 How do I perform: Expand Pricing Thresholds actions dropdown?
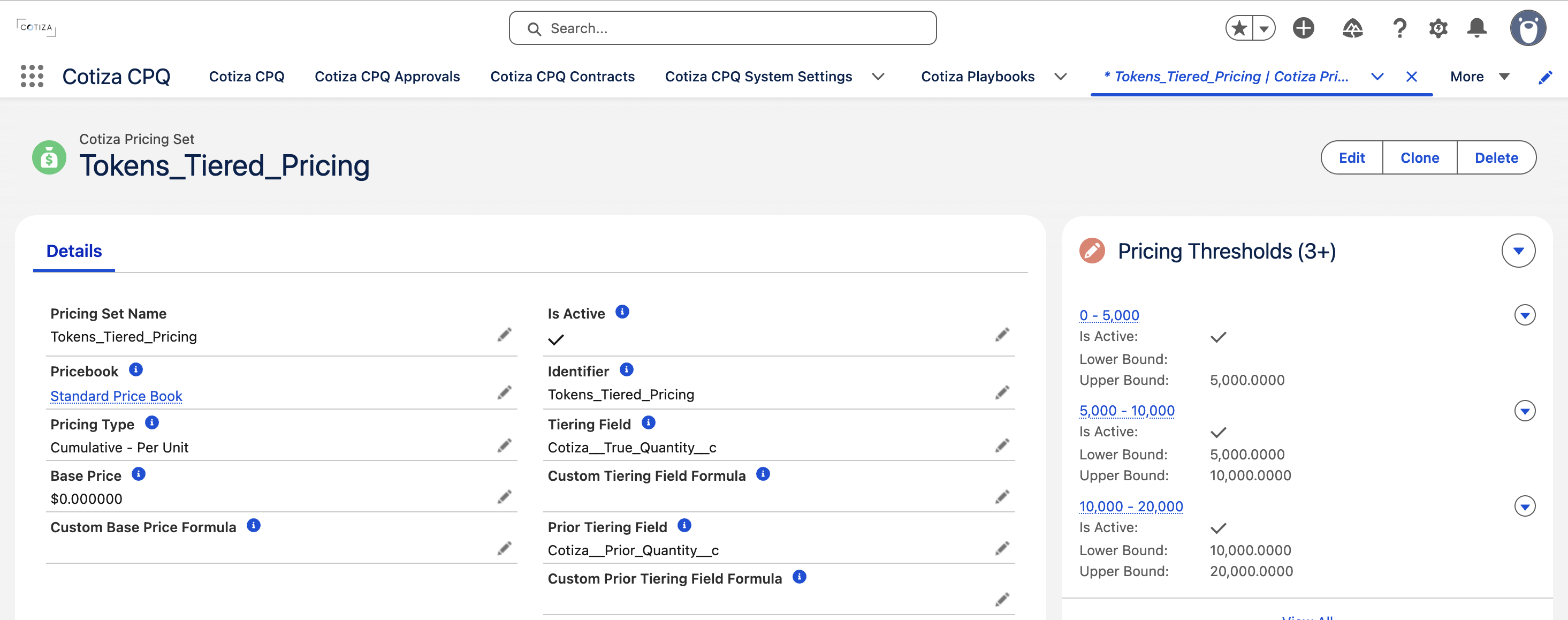click(x=1518, y=251)
